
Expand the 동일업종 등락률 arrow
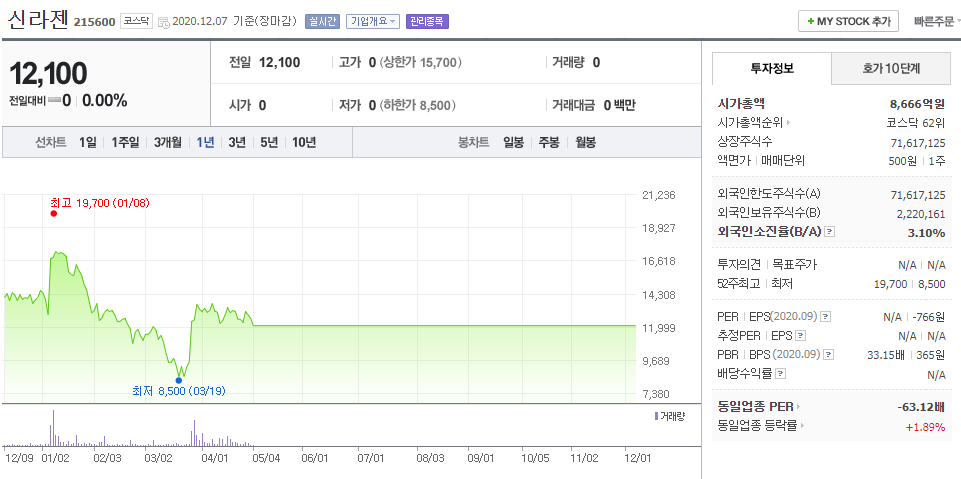pyautogui.click(x=802, y=426)
